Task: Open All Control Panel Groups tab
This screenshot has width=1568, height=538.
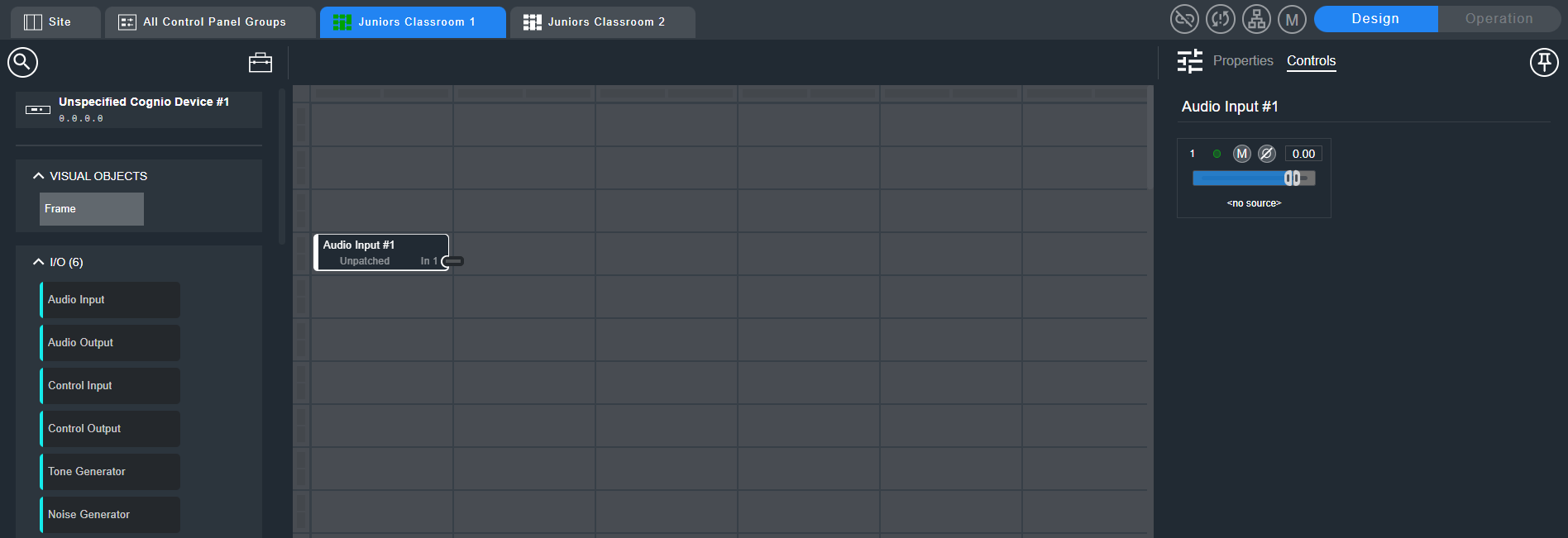Action: pos(211,22)
